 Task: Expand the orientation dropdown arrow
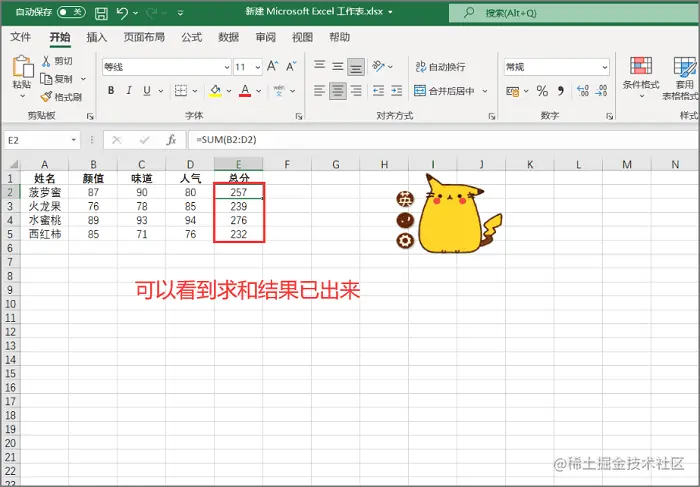390,67
